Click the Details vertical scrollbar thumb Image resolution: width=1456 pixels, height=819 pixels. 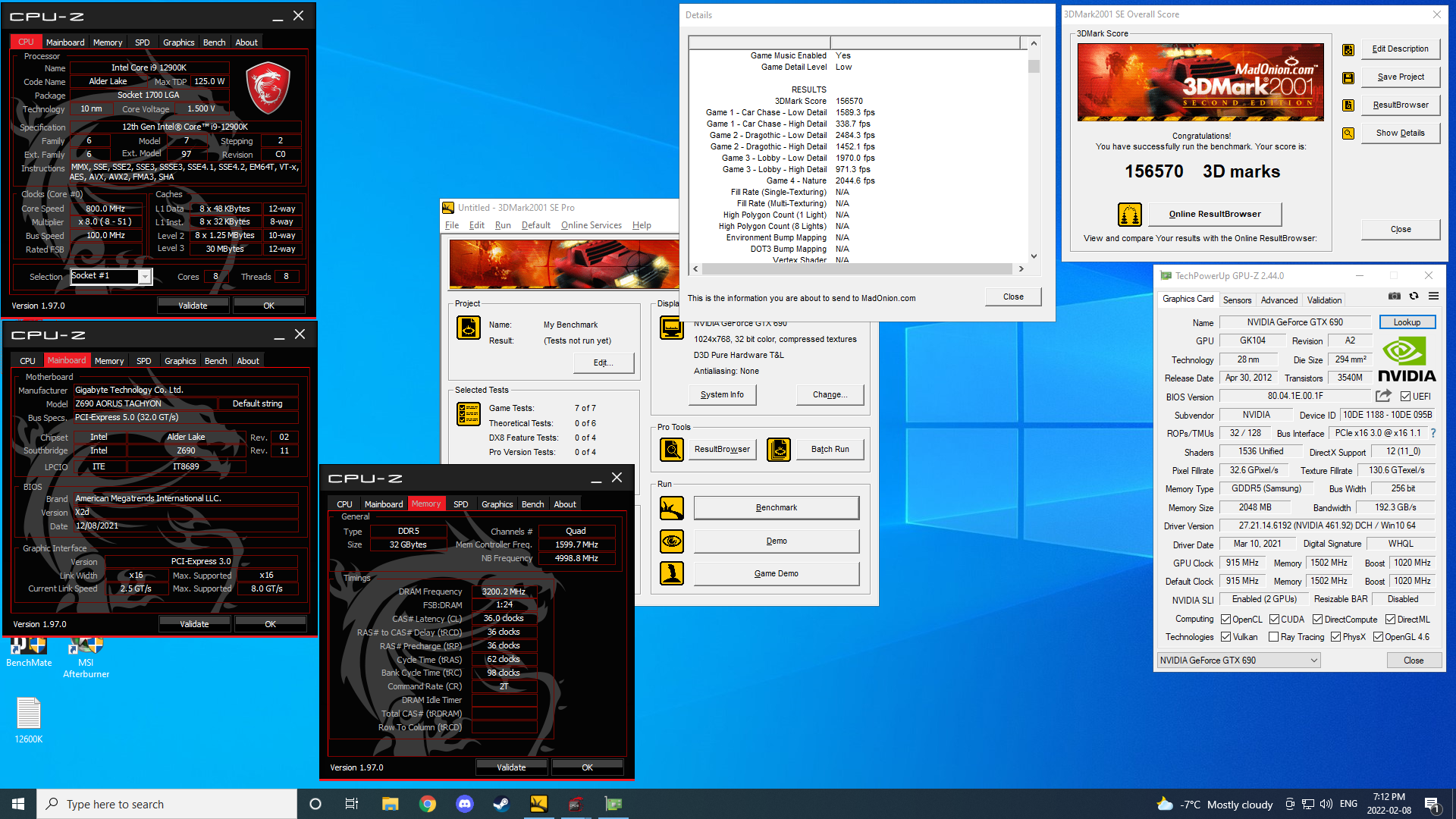(x=1033, y=67)
